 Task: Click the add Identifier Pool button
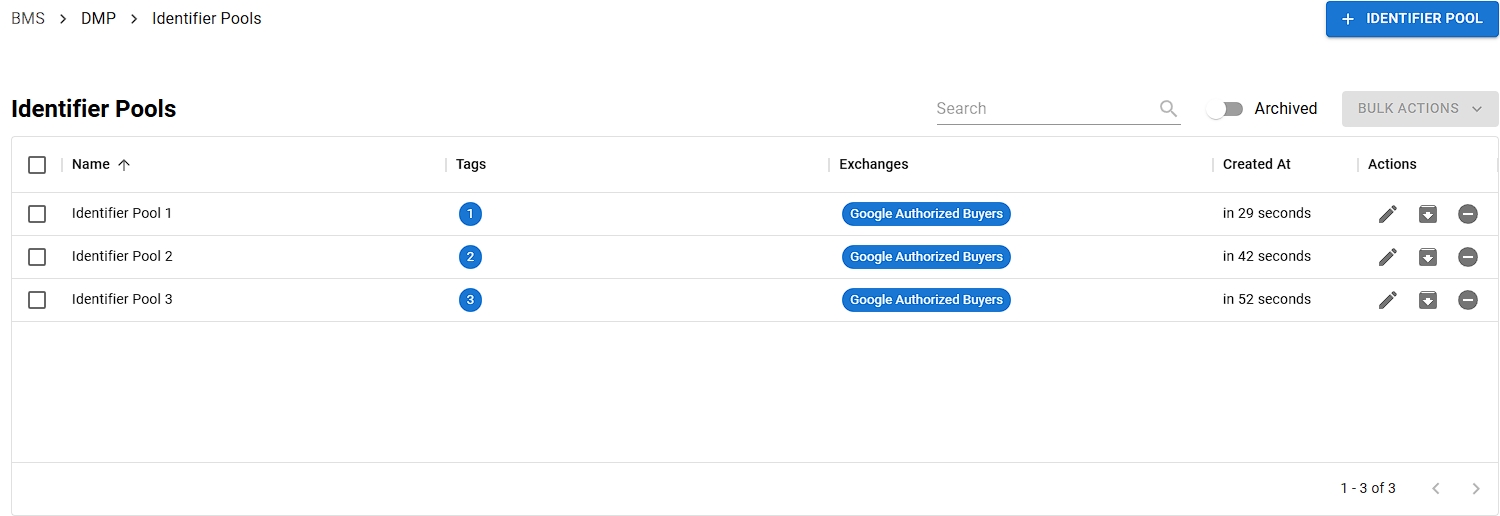pyautogui.click(x=1411, y=19)
